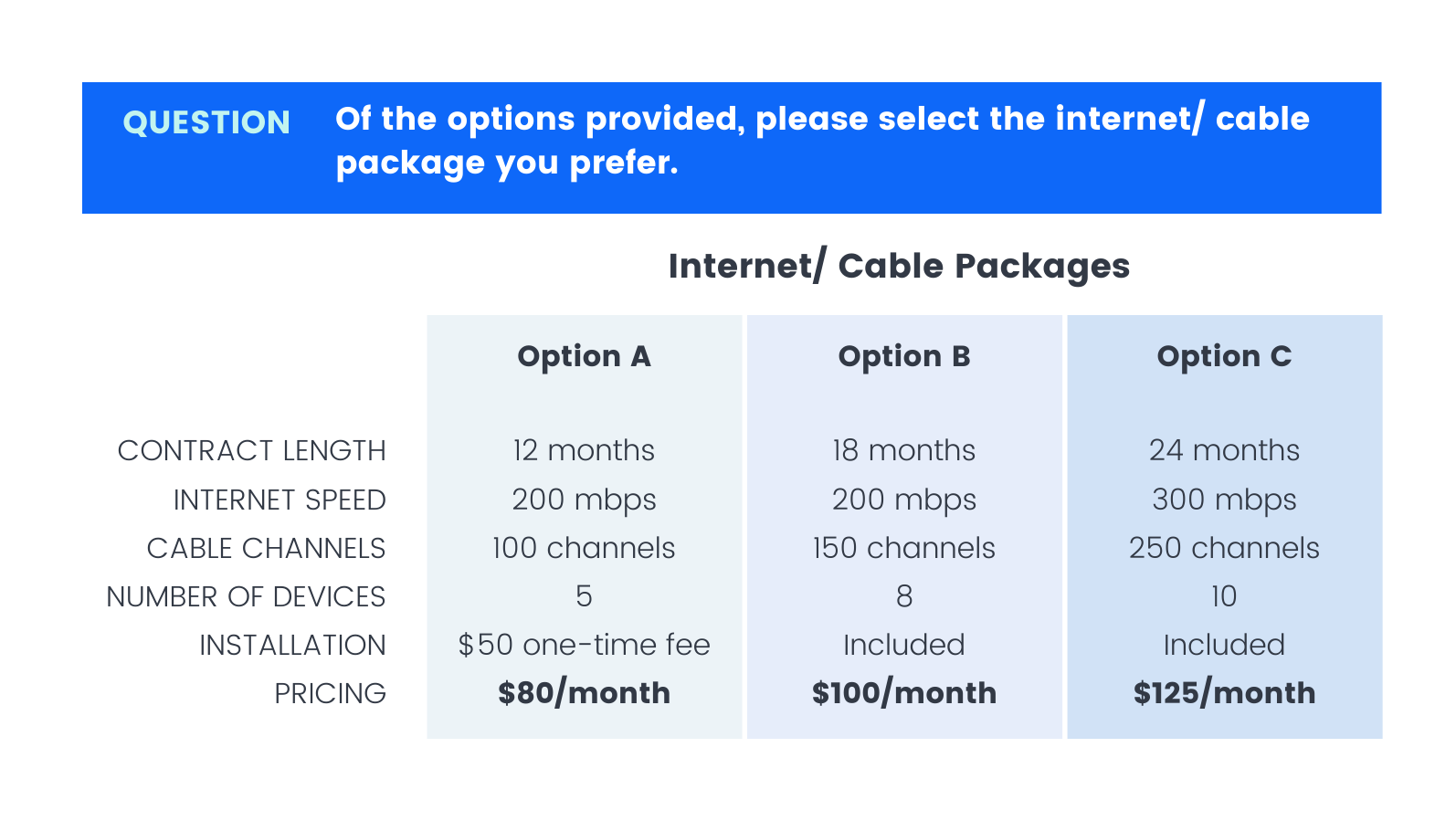The width and height of the screenshot is (1456, 821).
Task: Select the Option B column header
Action: pos(904,356)
